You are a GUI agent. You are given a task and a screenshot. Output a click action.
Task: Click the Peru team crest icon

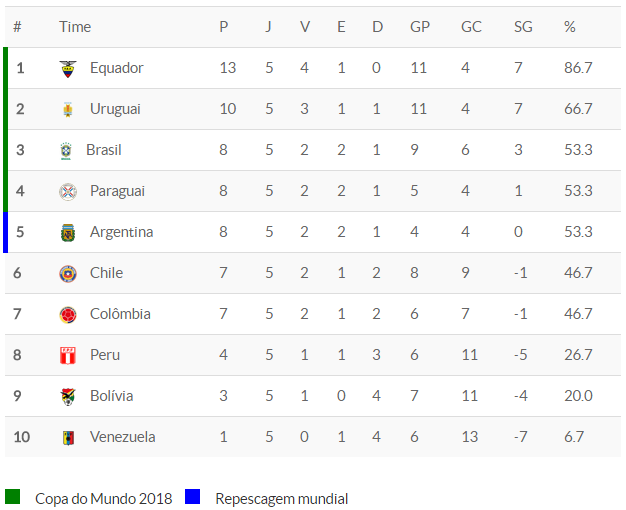pyautogui.click(x=67, y=355)
